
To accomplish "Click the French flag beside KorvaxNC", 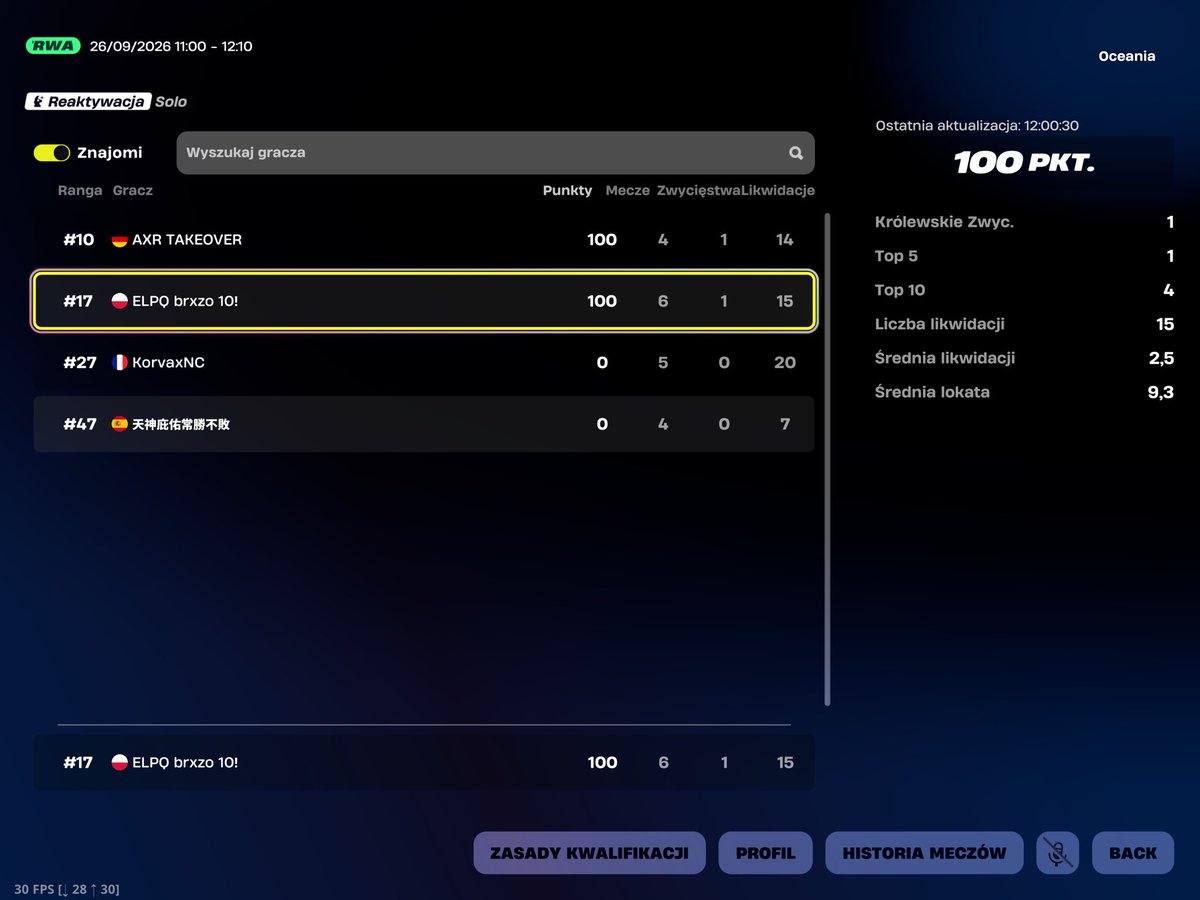I will [119, 363].
